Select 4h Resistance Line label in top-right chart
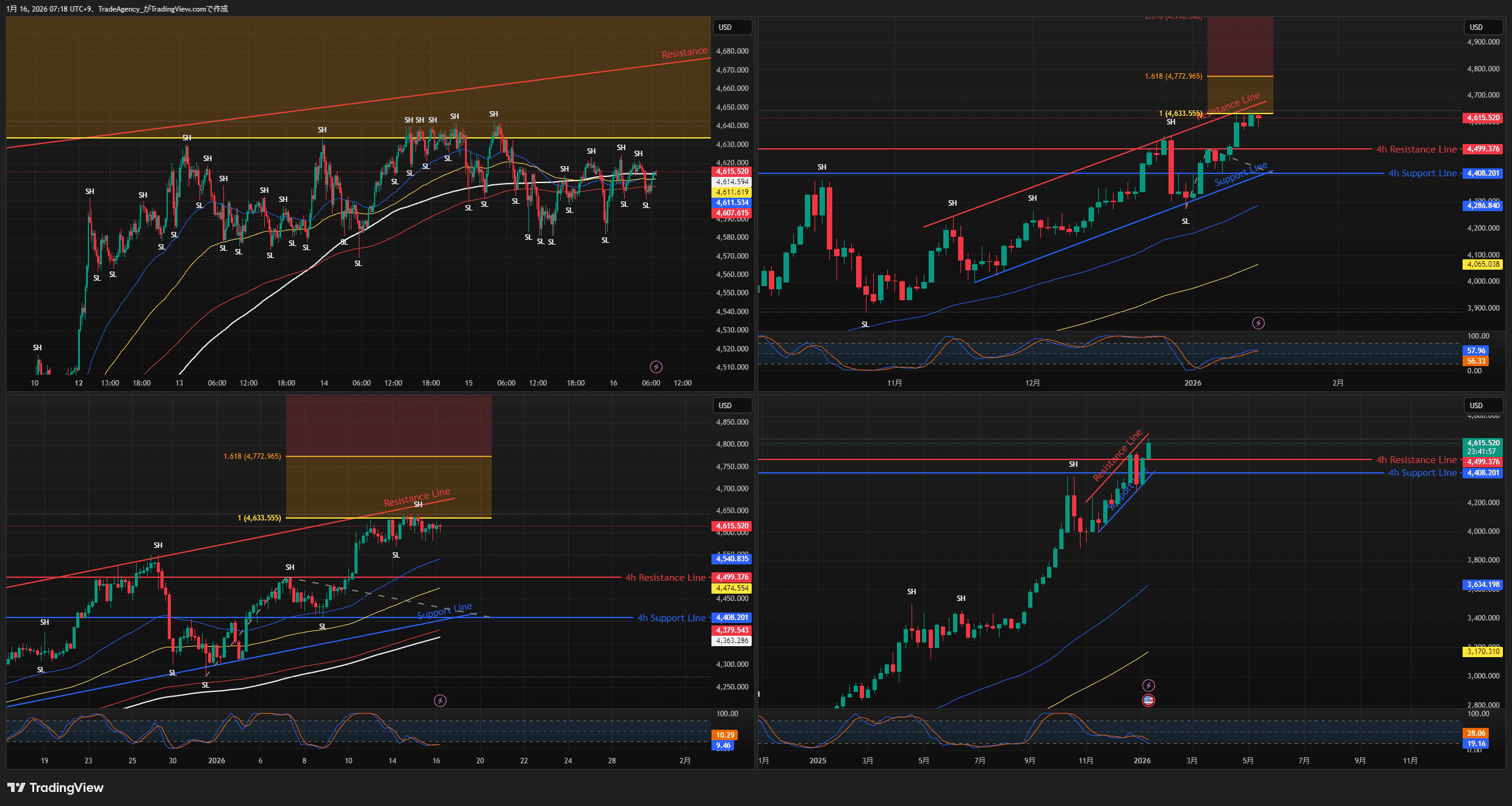Viewport: 1512px width, 806px height. 1416,149
